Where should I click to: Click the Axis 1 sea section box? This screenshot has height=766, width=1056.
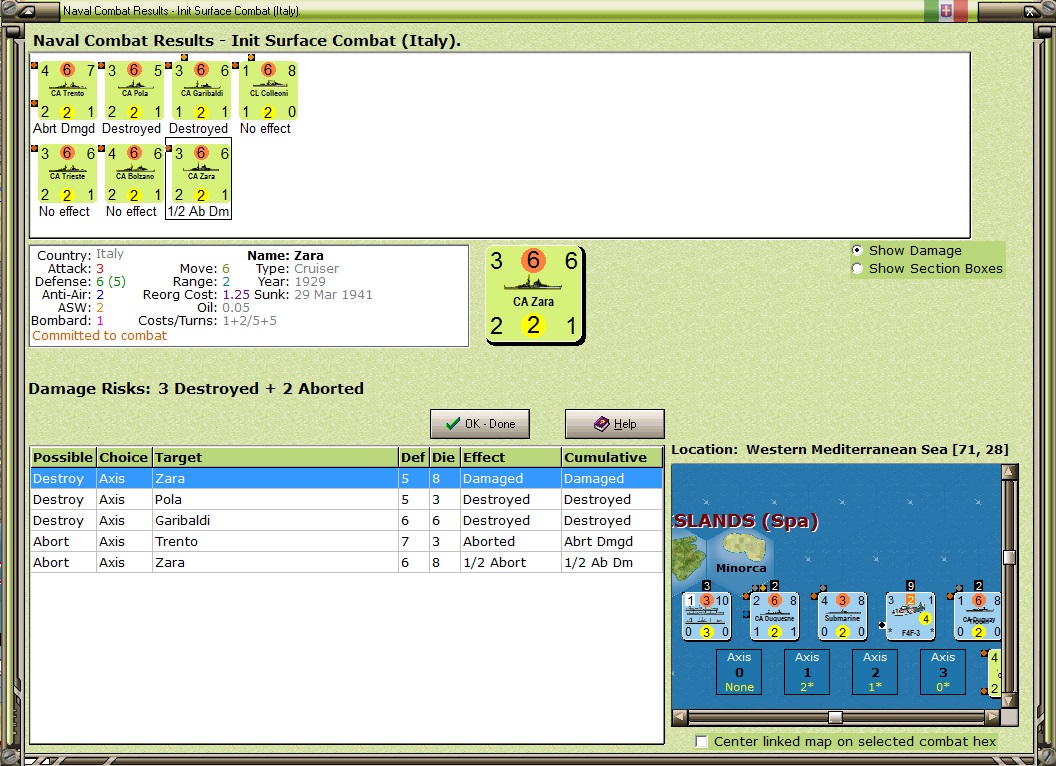(x=807, y=672)
